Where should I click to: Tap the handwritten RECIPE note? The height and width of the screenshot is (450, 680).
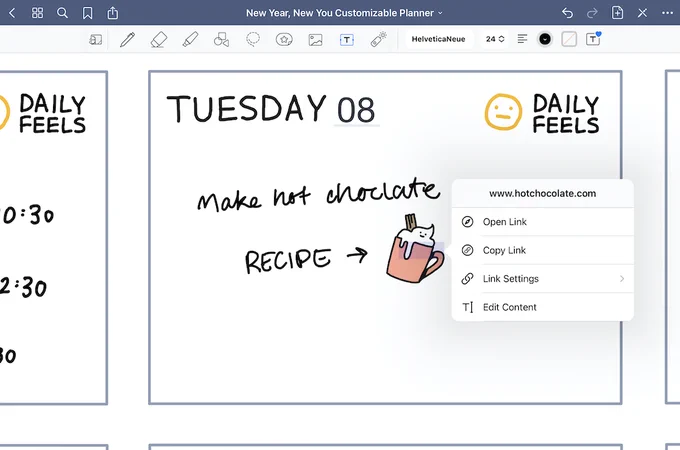click(288, 260)
